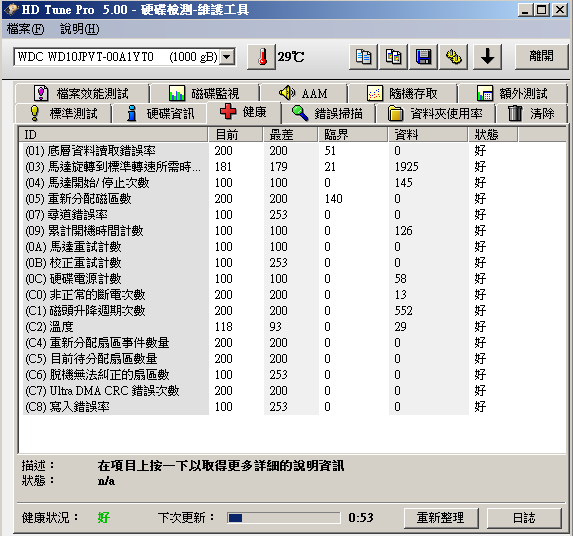Click the down arrow minimize-to-tray icon
The height and width of the screenshot is (536, 573).
tap(487, 57)
